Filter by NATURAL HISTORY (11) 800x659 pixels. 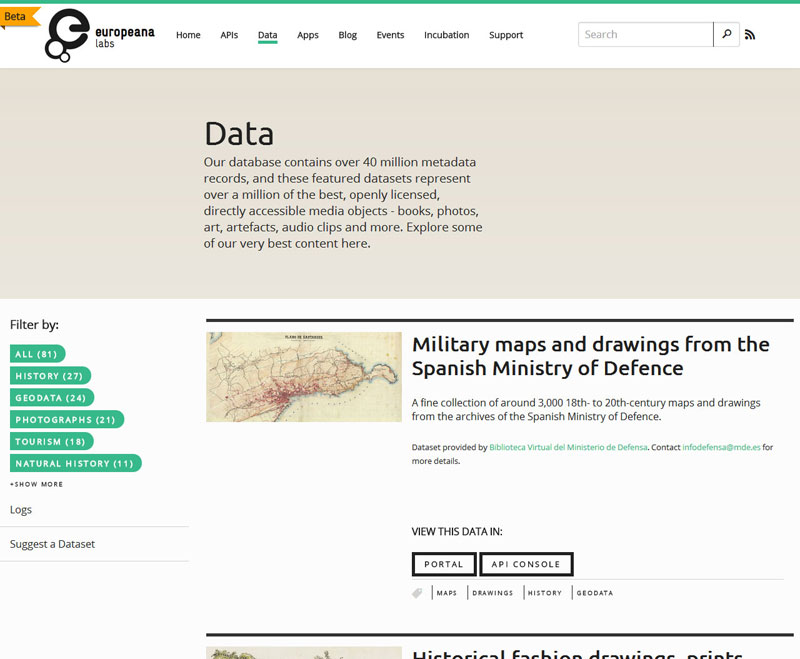[x=76, y=464]
